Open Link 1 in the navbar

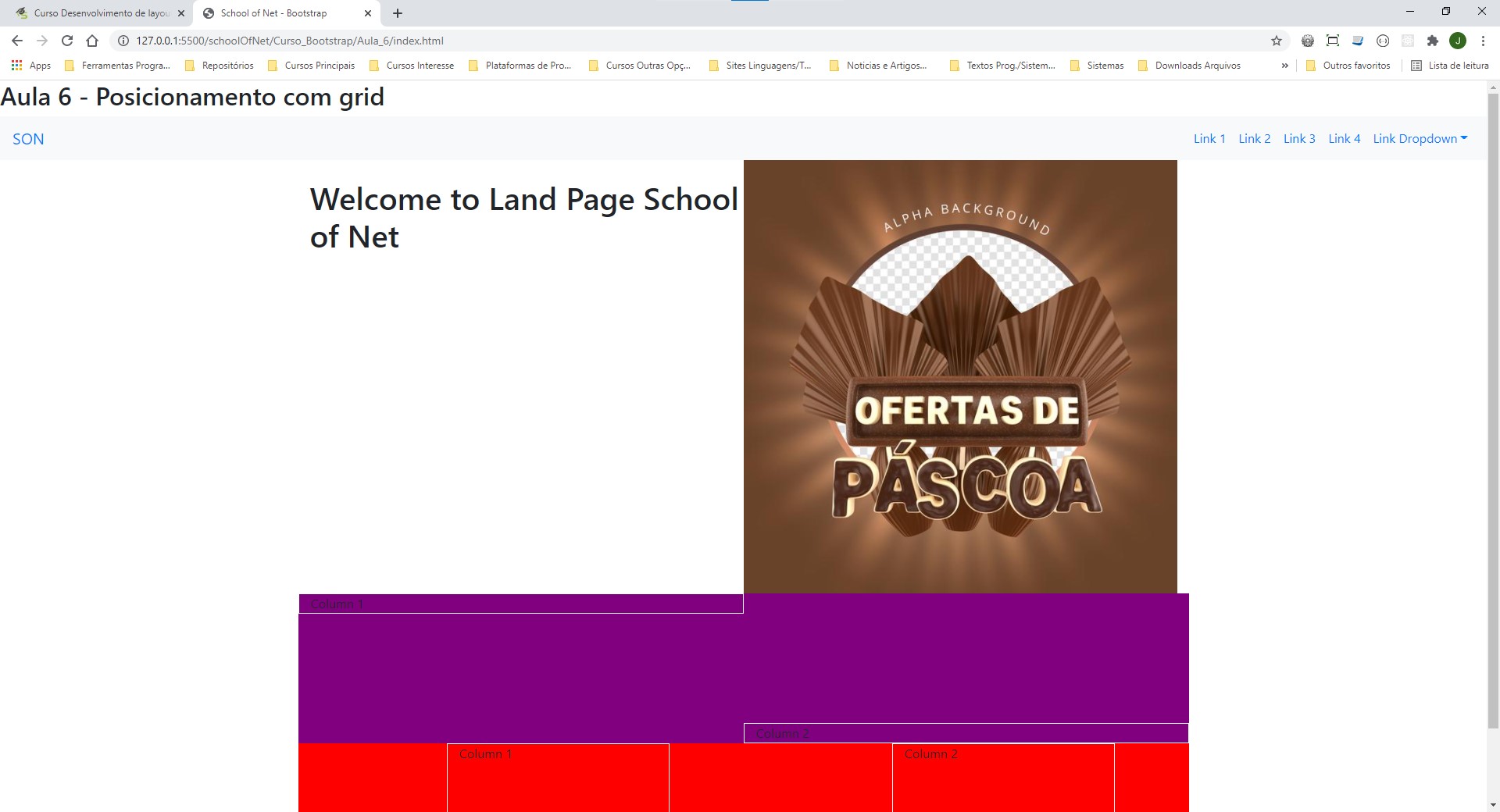tap(1209, 138)
